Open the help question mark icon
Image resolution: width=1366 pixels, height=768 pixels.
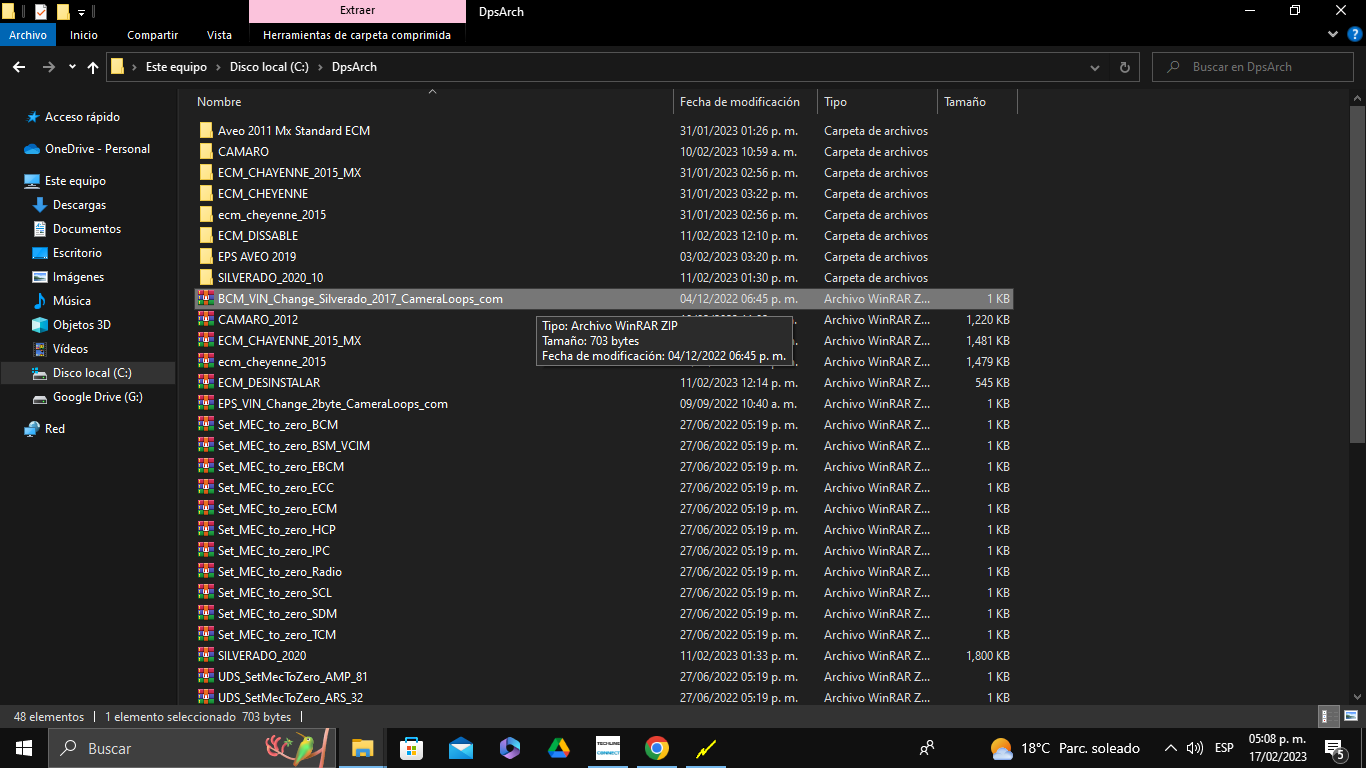(1356, 34)
